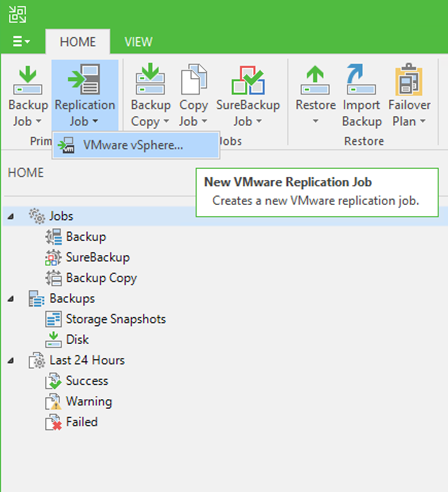Click the Failed status icon
Image resolution: width=448 pixels, height=492 pixels.
click(53, 422)
